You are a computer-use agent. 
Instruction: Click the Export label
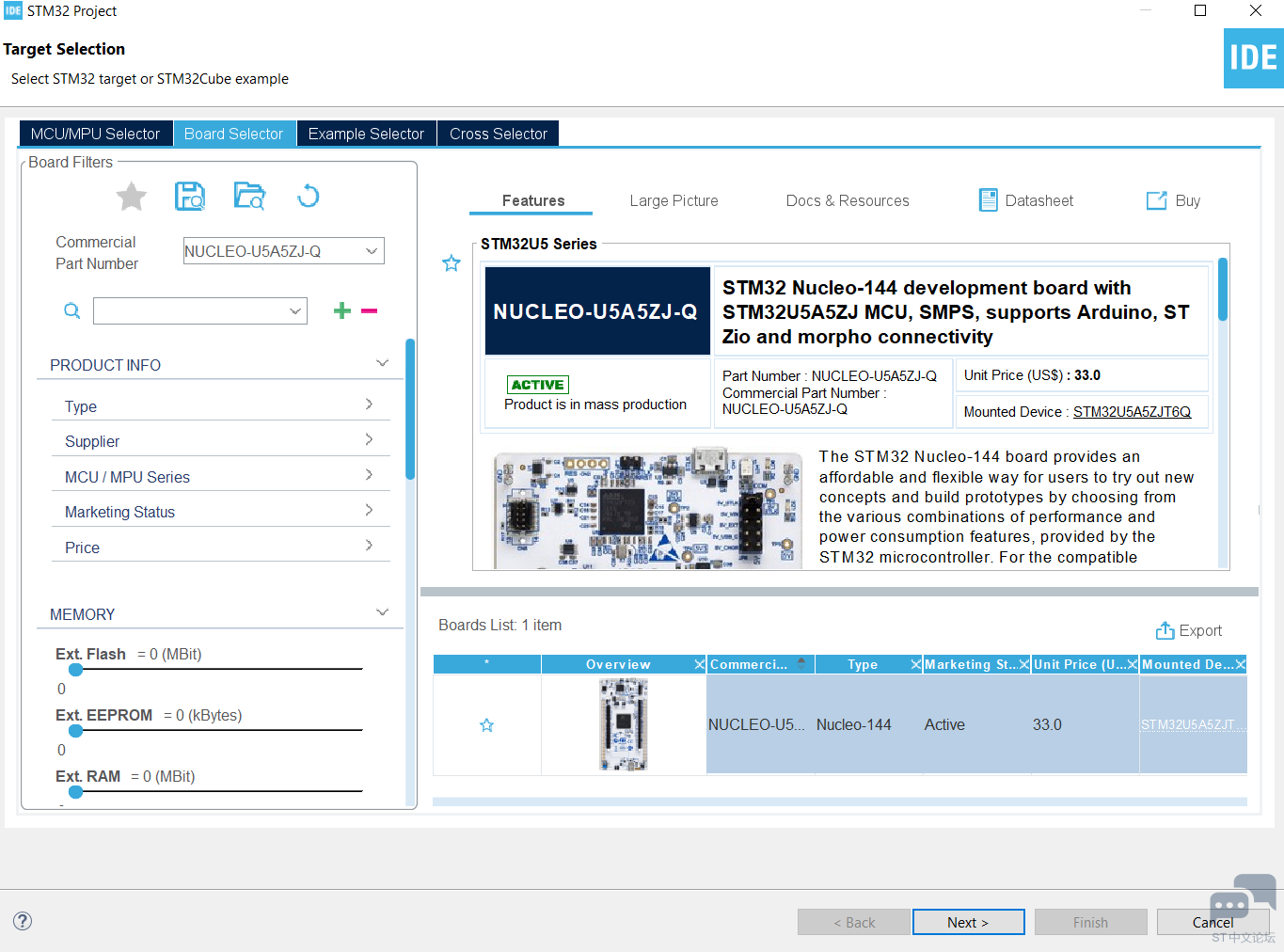[1200, 630]
